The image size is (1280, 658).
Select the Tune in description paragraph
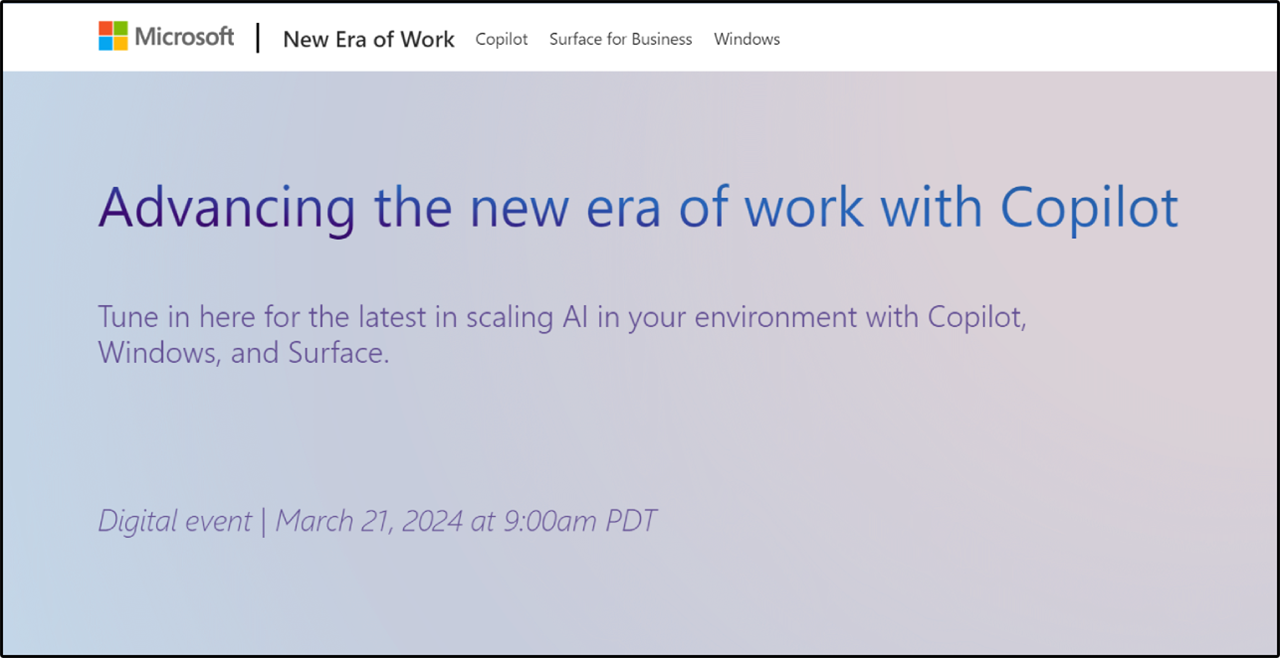click(562, 334)
